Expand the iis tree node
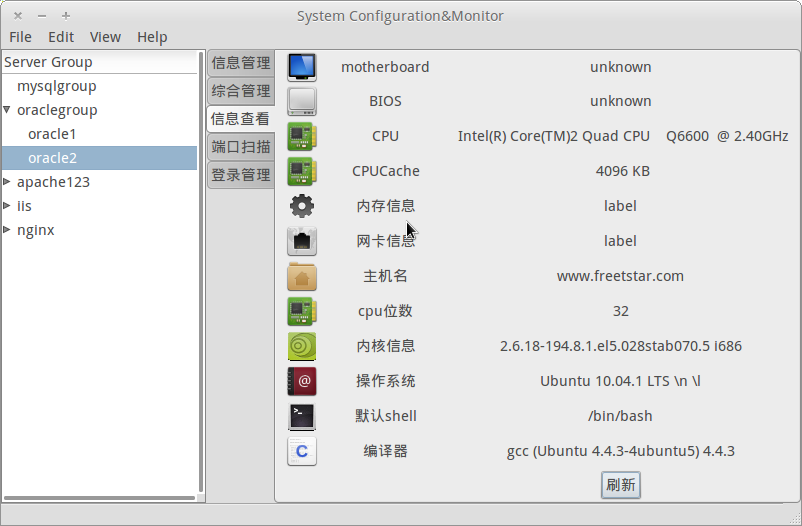802x526 pixels. pos(7,205)
